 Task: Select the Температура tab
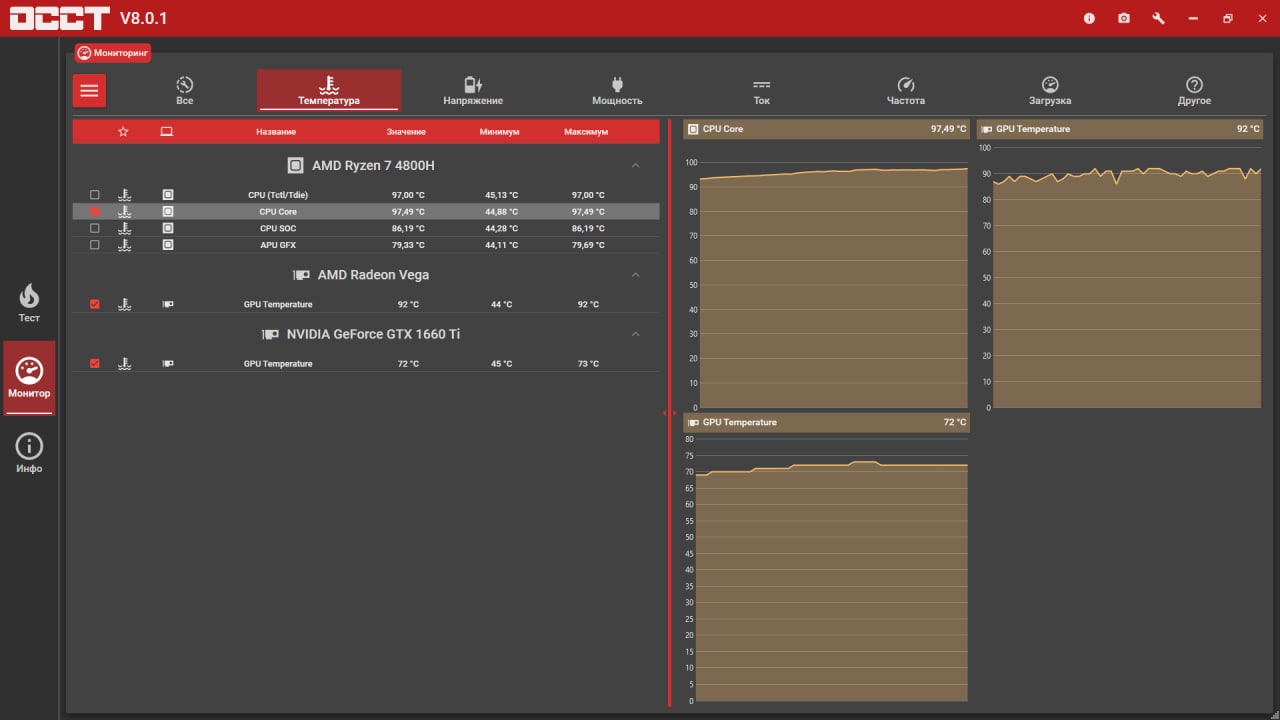tap(329, 90)
